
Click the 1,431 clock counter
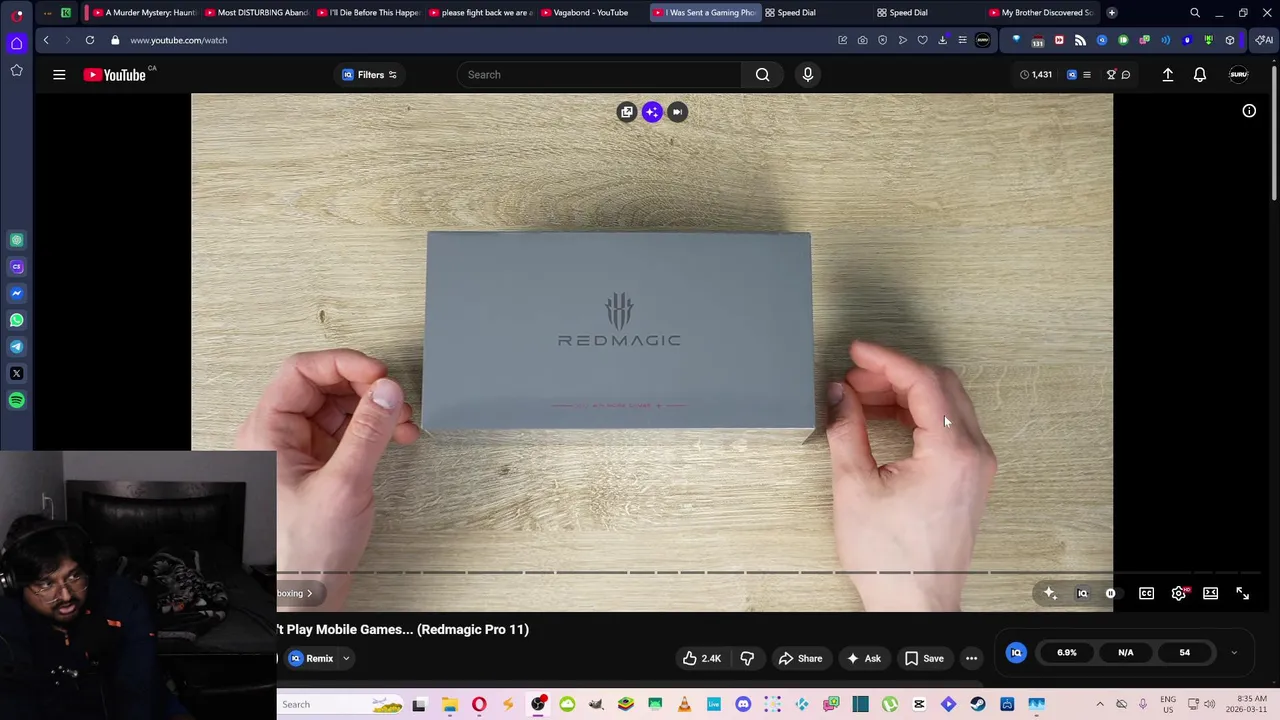tap(1035, 75)
